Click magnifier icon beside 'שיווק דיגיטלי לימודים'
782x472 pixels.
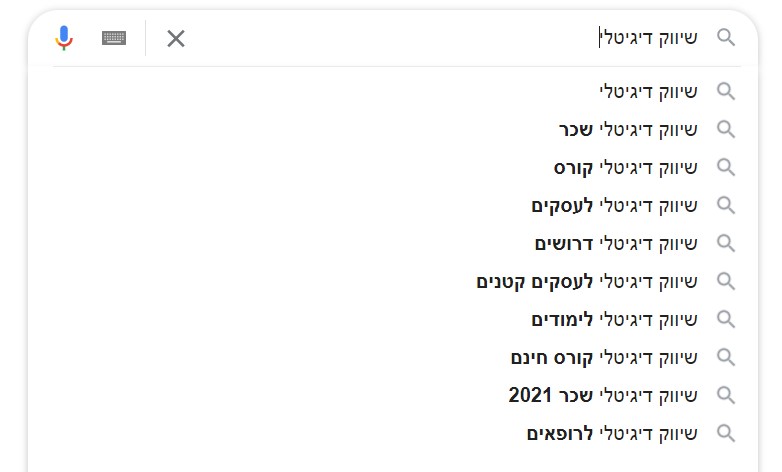[726, 319]
